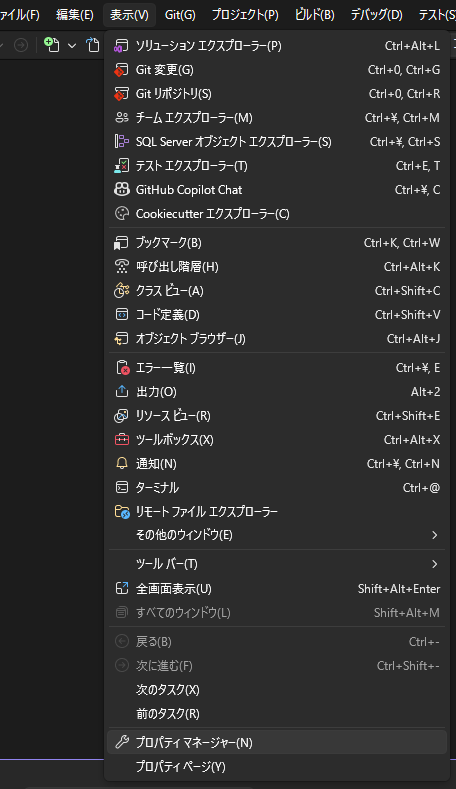Screen dimensions: 456x789
Task: Click the Git 変更 icon
Action: pos(121,70)
